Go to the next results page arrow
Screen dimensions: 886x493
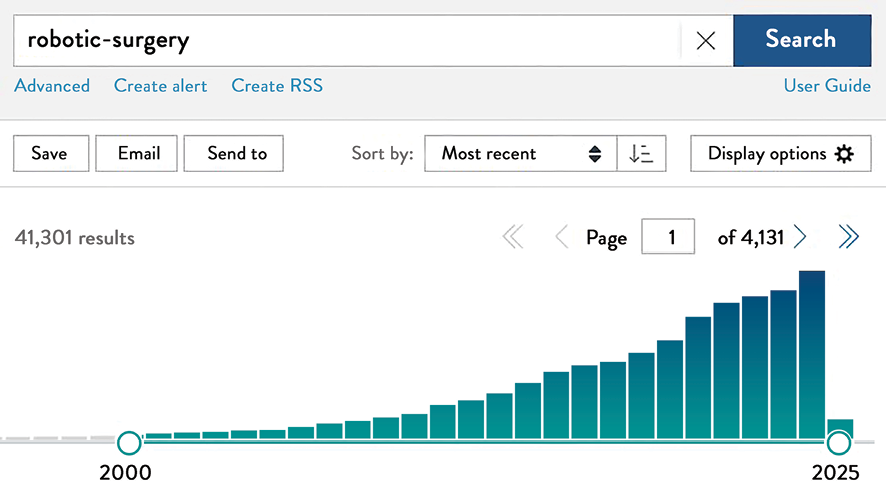799,237
